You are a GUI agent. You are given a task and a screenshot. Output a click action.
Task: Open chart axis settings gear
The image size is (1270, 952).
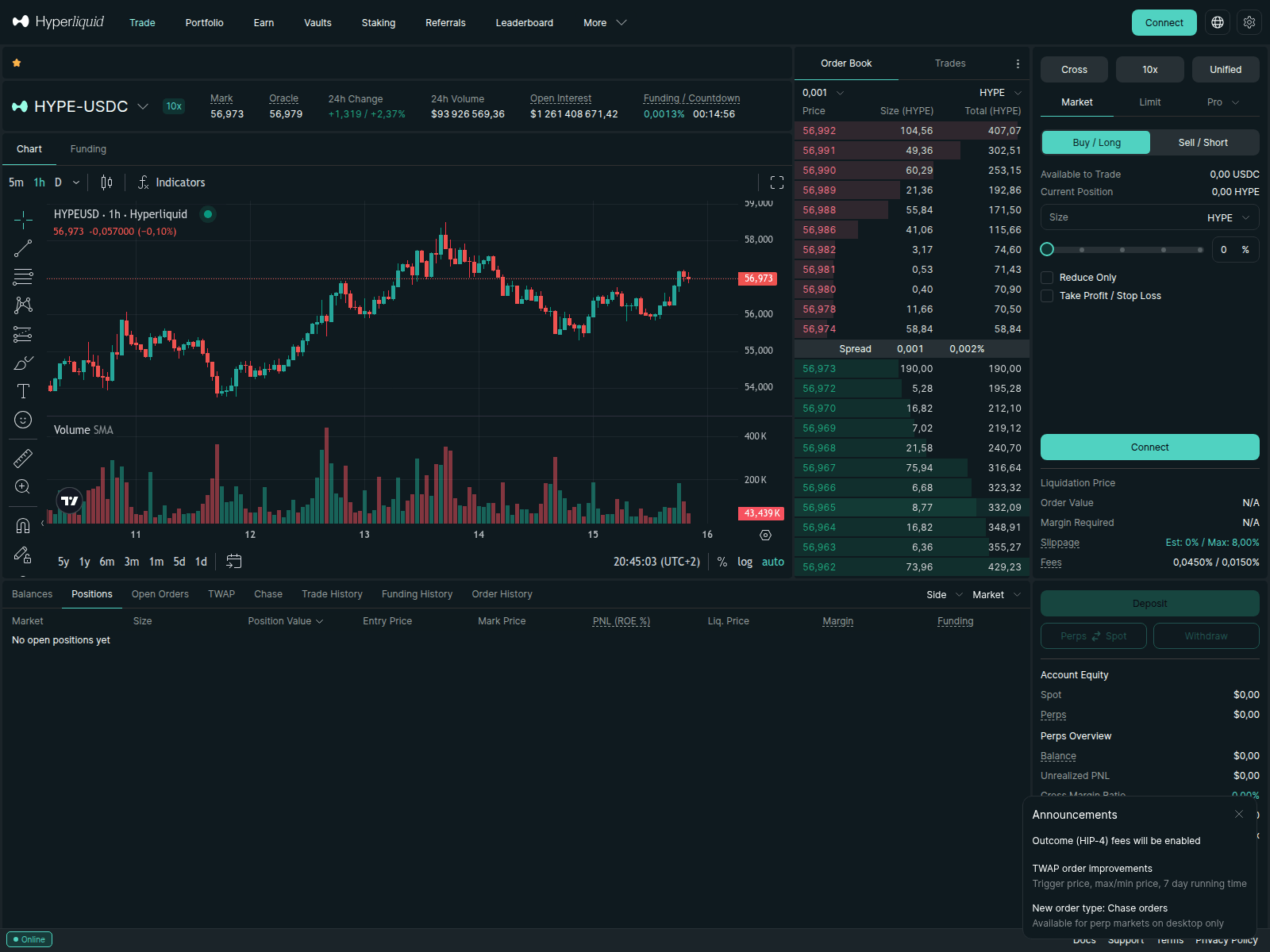(765, 535)
